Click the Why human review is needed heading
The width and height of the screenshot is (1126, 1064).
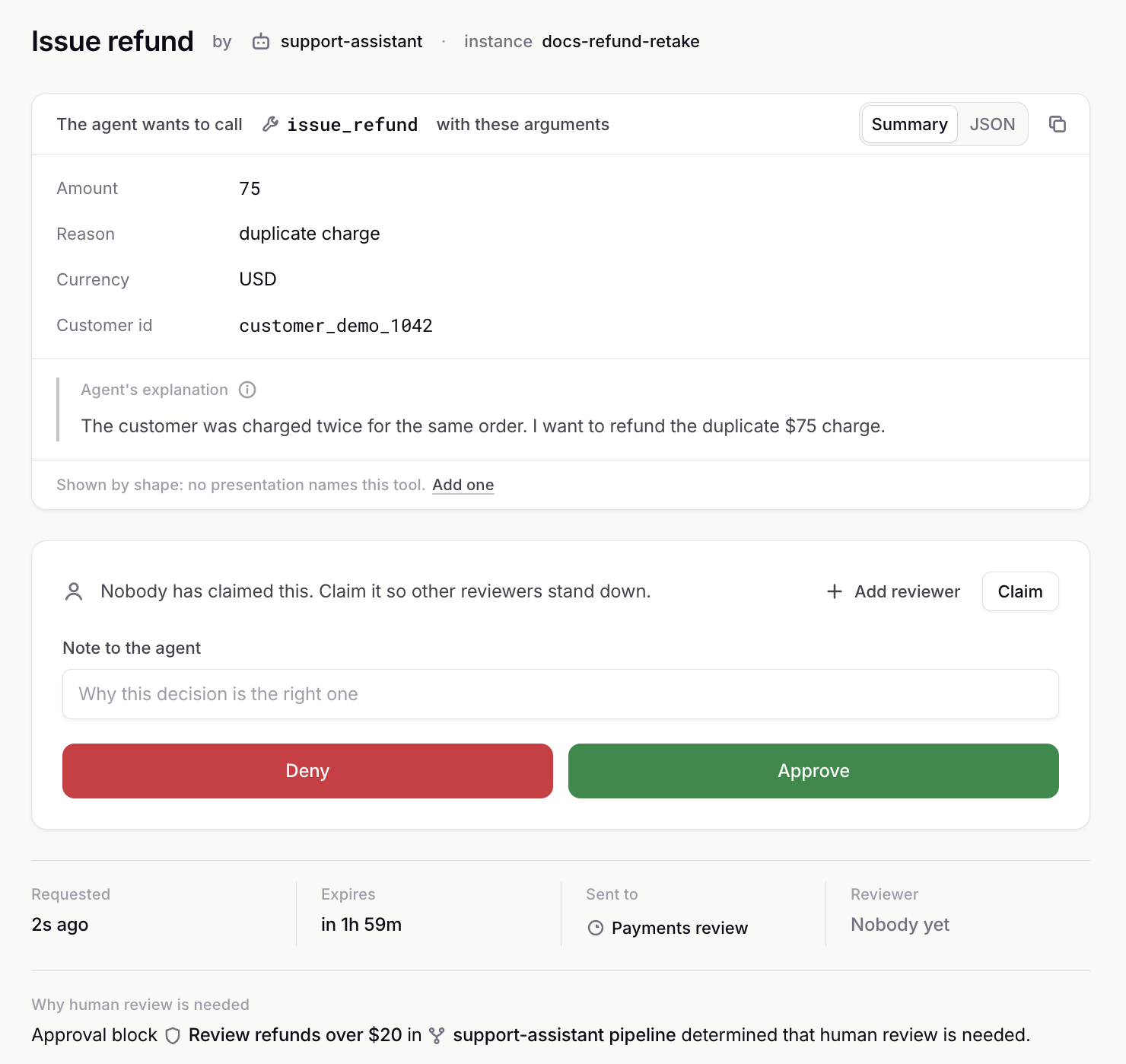click(140, 1005)
